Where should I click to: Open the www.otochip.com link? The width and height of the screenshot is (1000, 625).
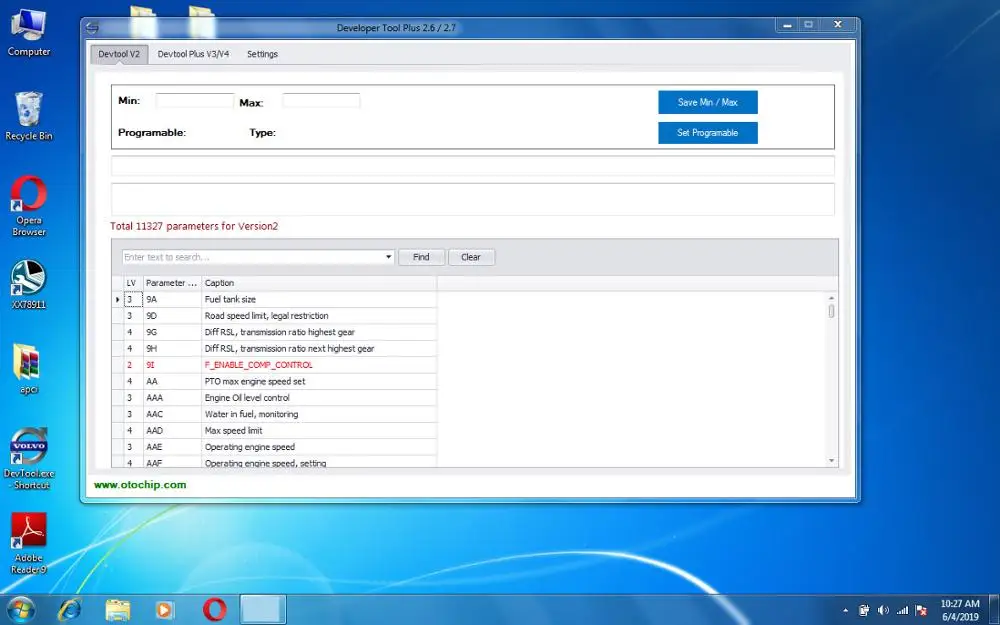tap(140, 485)
